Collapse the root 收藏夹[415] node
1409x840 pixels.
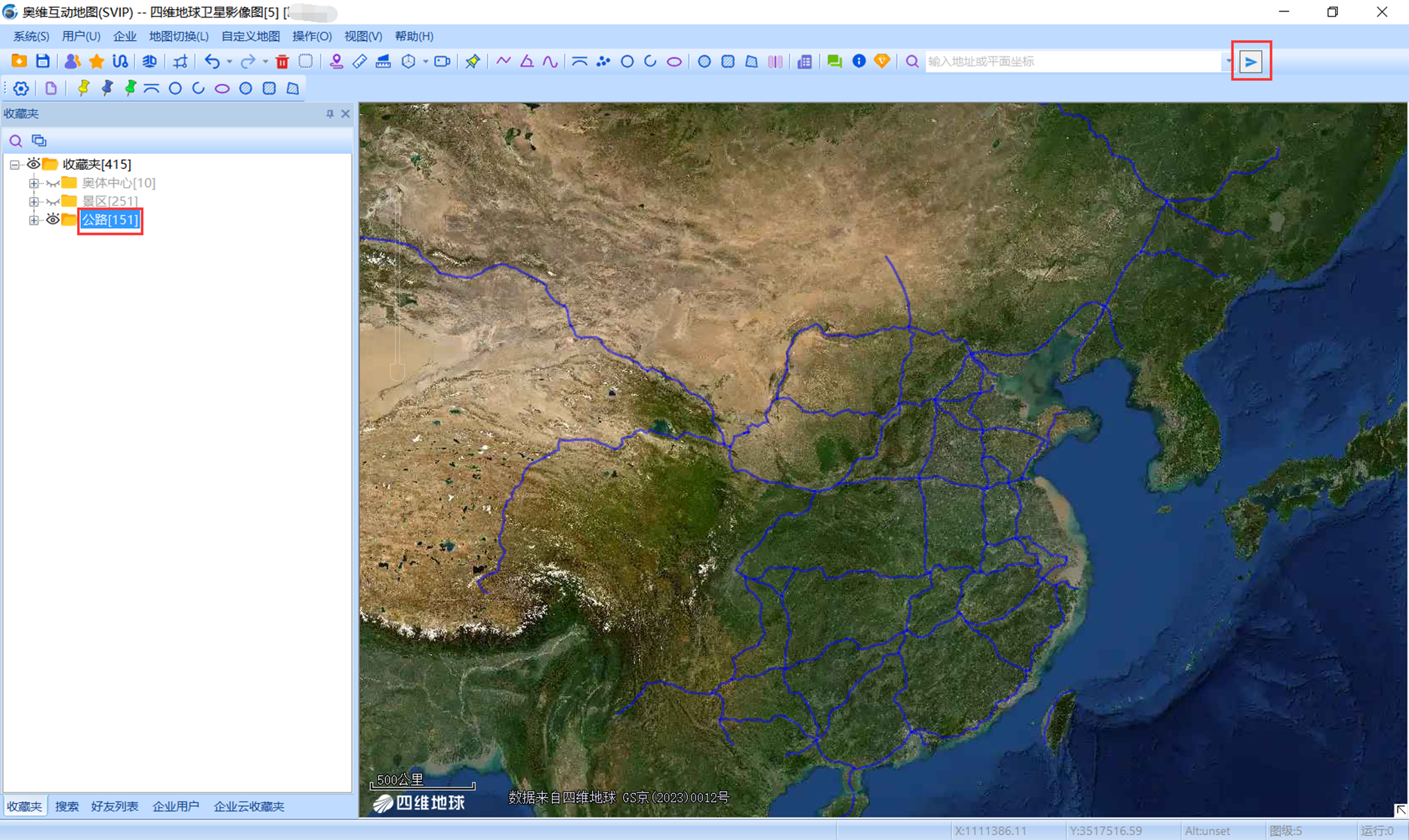(x=15, y=165)
